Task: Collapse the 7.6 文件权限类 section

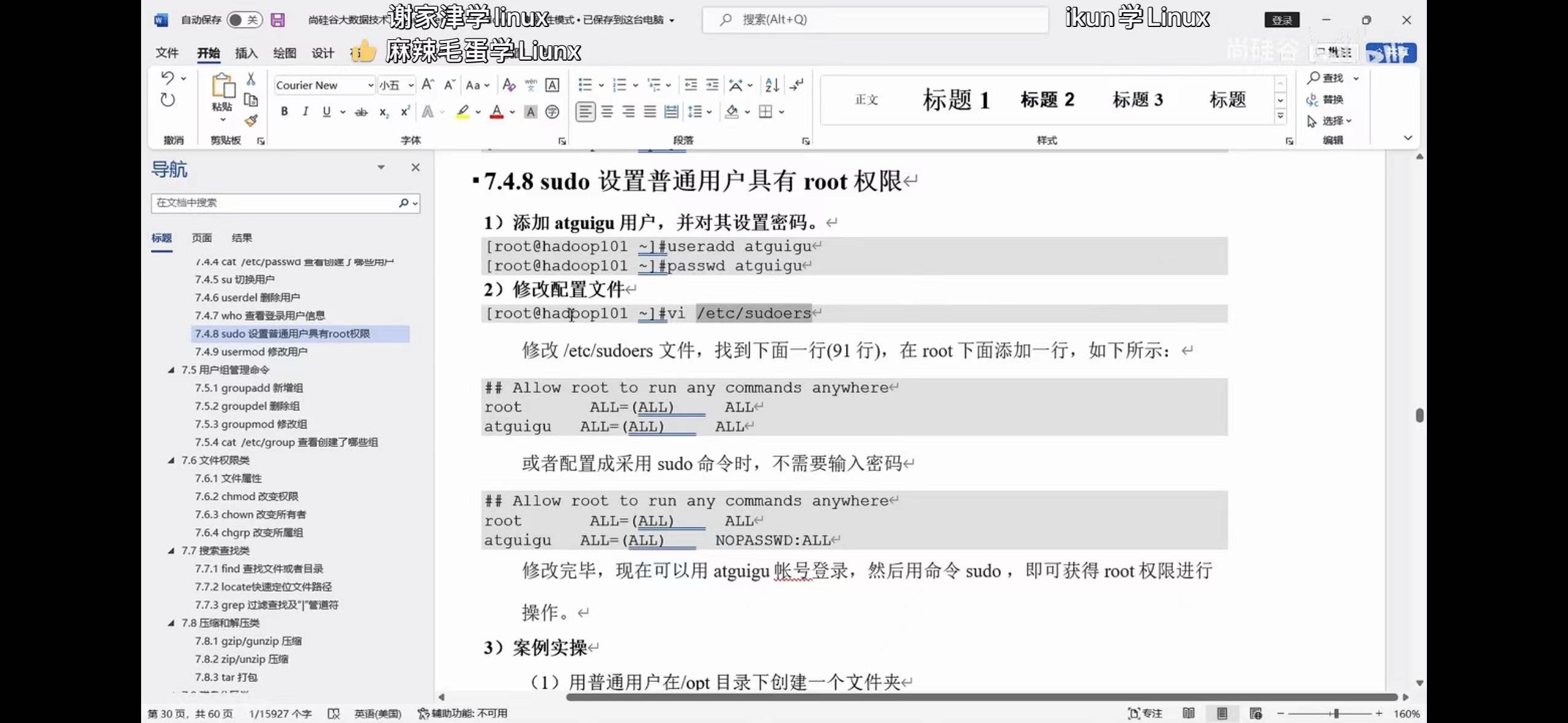Action: pos(171,461)
